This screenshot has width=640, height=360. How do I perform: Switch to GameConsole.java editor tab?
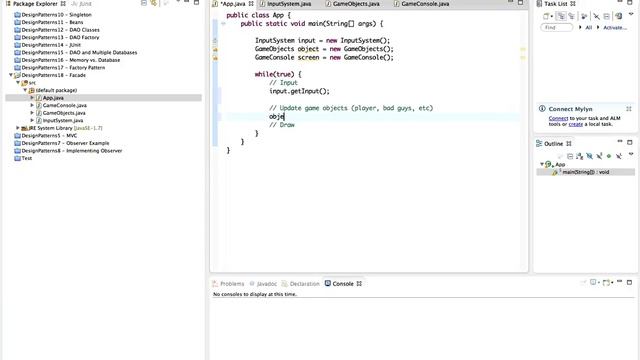[425, 4]
